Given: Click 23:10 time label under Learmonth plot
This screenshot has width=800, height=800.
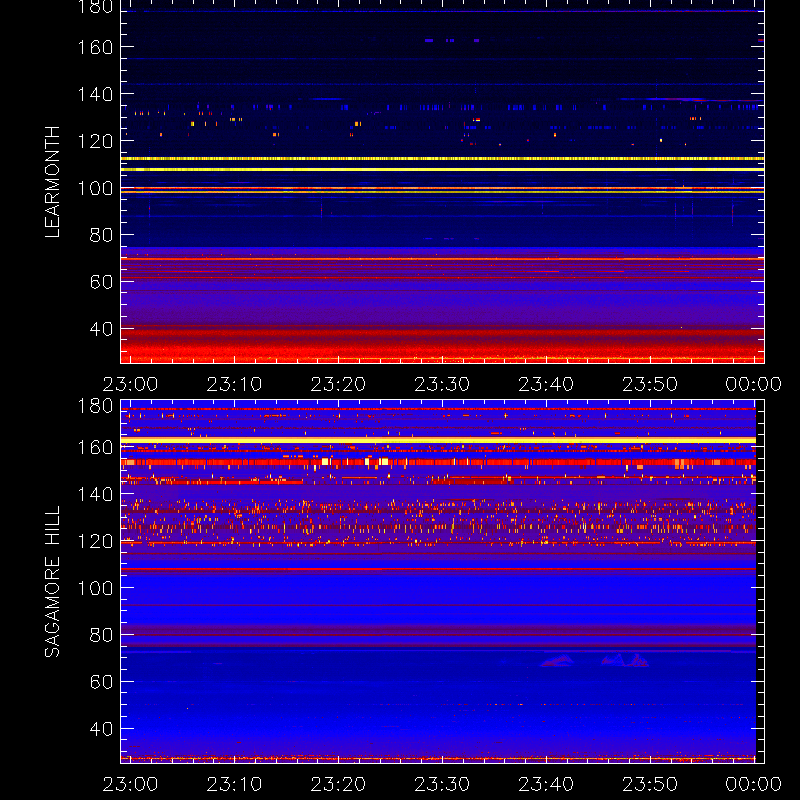Looking at the screenshot, I should pos(234,384).
